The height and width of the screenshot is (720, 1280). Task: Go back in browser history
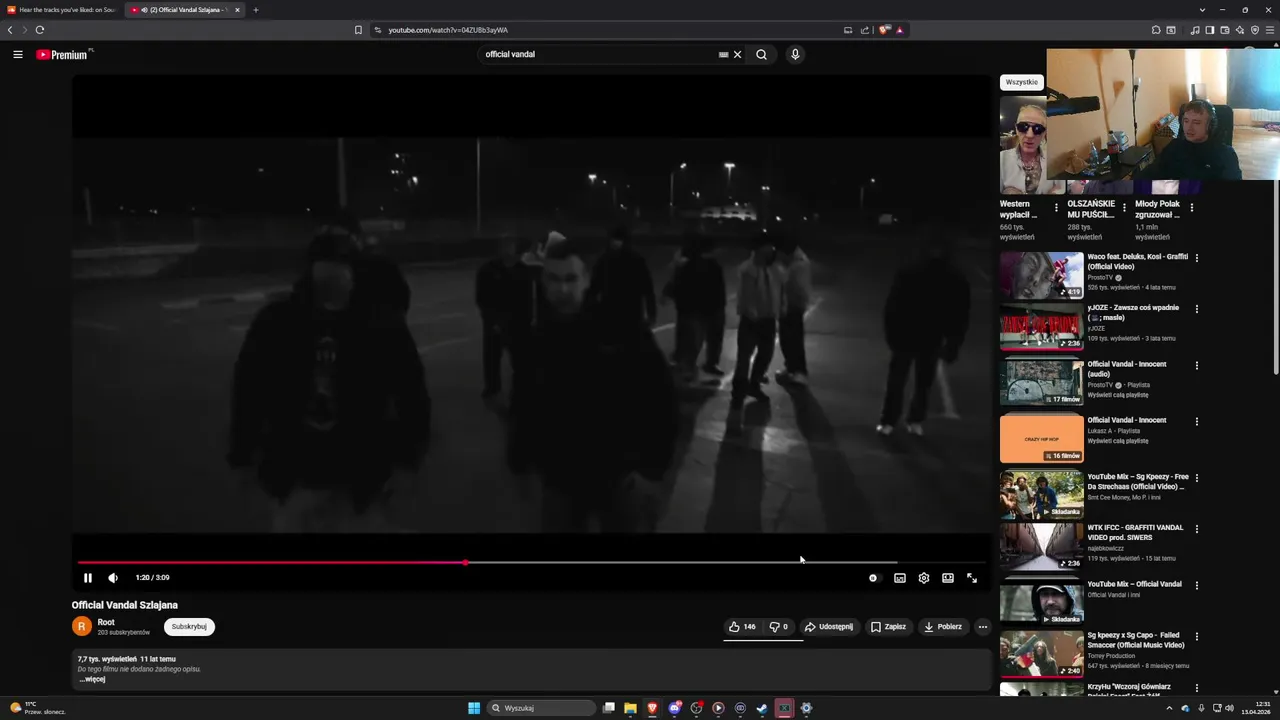tap(10, 30)
